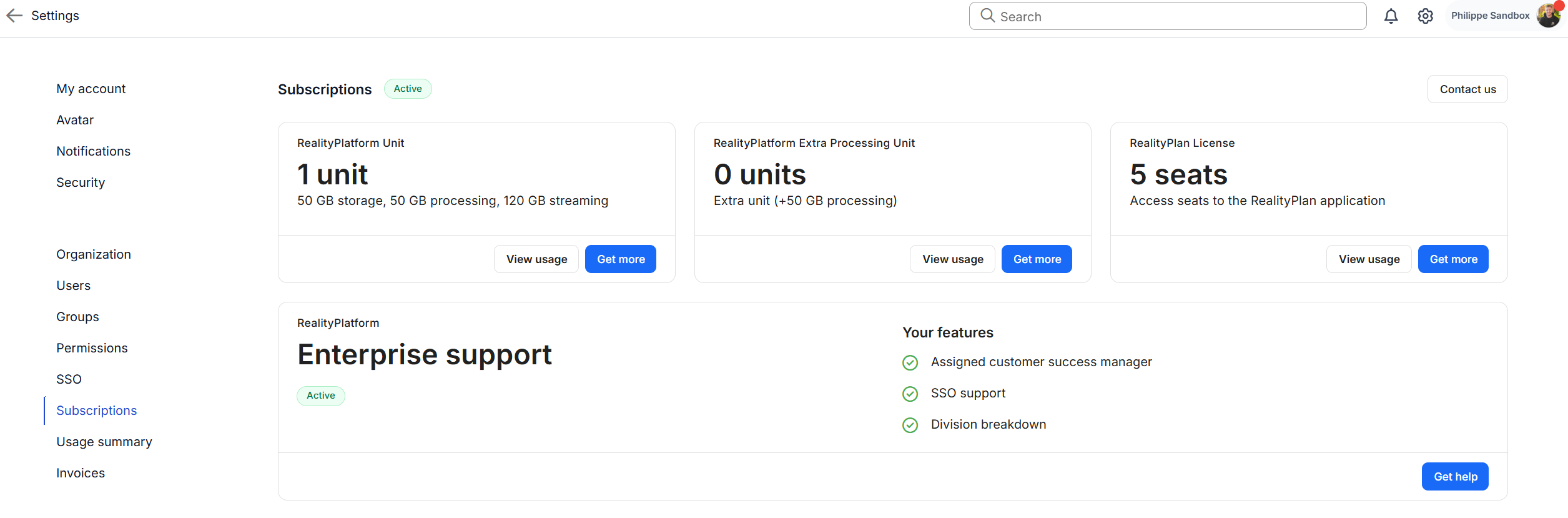Click the checkmark icon beside SSO support
This screenshot has width=1568, height=518.
(910, 394)
